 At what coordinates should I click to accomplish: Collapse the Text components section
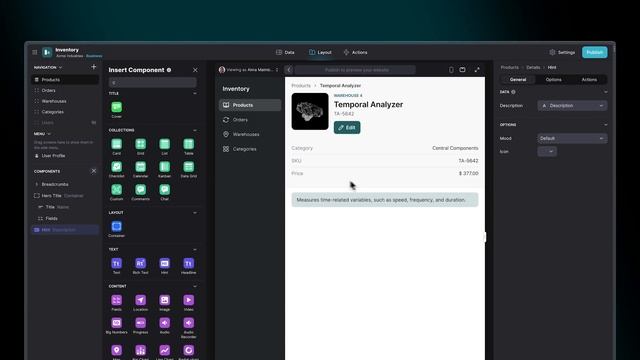coord(195,249)
